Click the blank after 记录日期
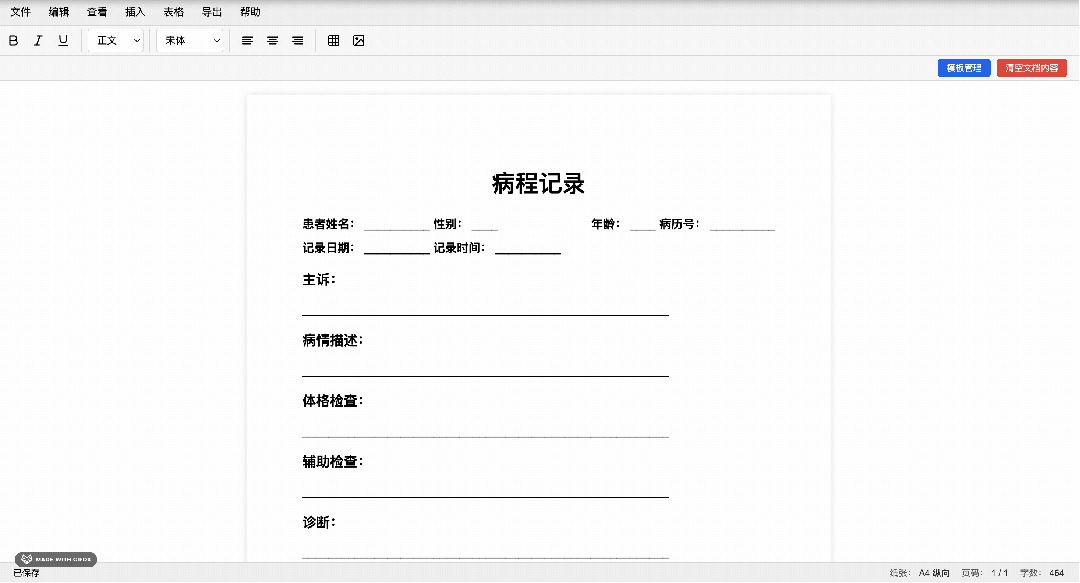 397,249
